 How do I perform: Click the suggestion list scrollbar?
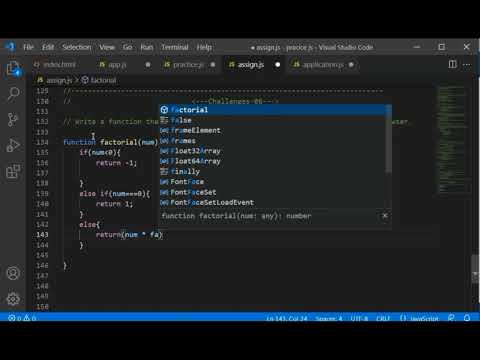[x=388, y=139]
